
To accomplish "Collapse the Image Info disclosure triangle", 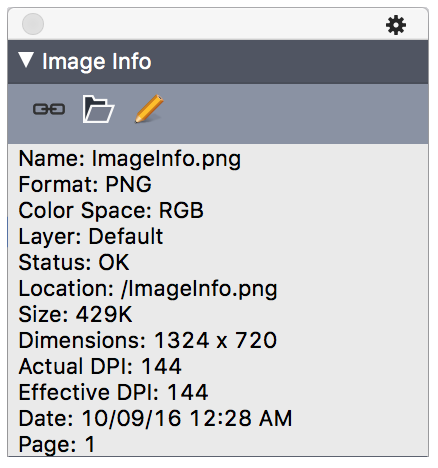I will click(26, 60).
